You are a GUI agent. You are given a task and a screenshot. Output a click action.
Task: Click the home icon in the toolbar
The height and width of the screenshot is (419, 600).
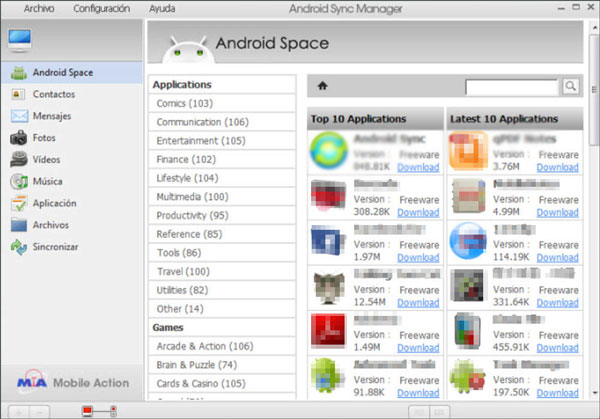point(323,86)
